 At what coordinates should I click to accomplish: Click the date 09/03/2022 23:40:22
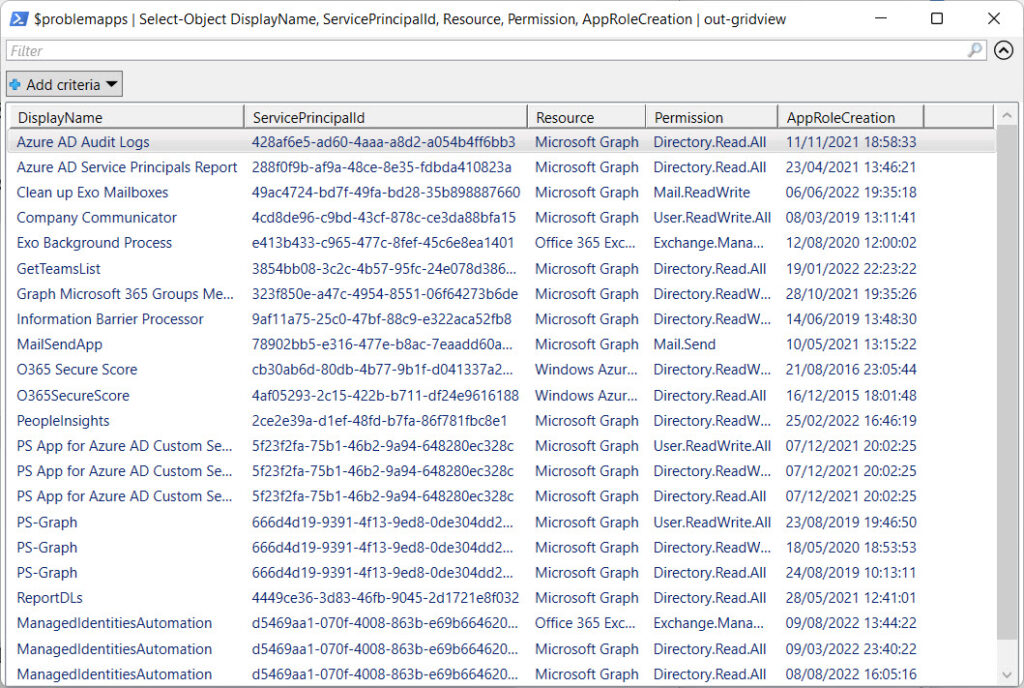[x=851, y=649]
